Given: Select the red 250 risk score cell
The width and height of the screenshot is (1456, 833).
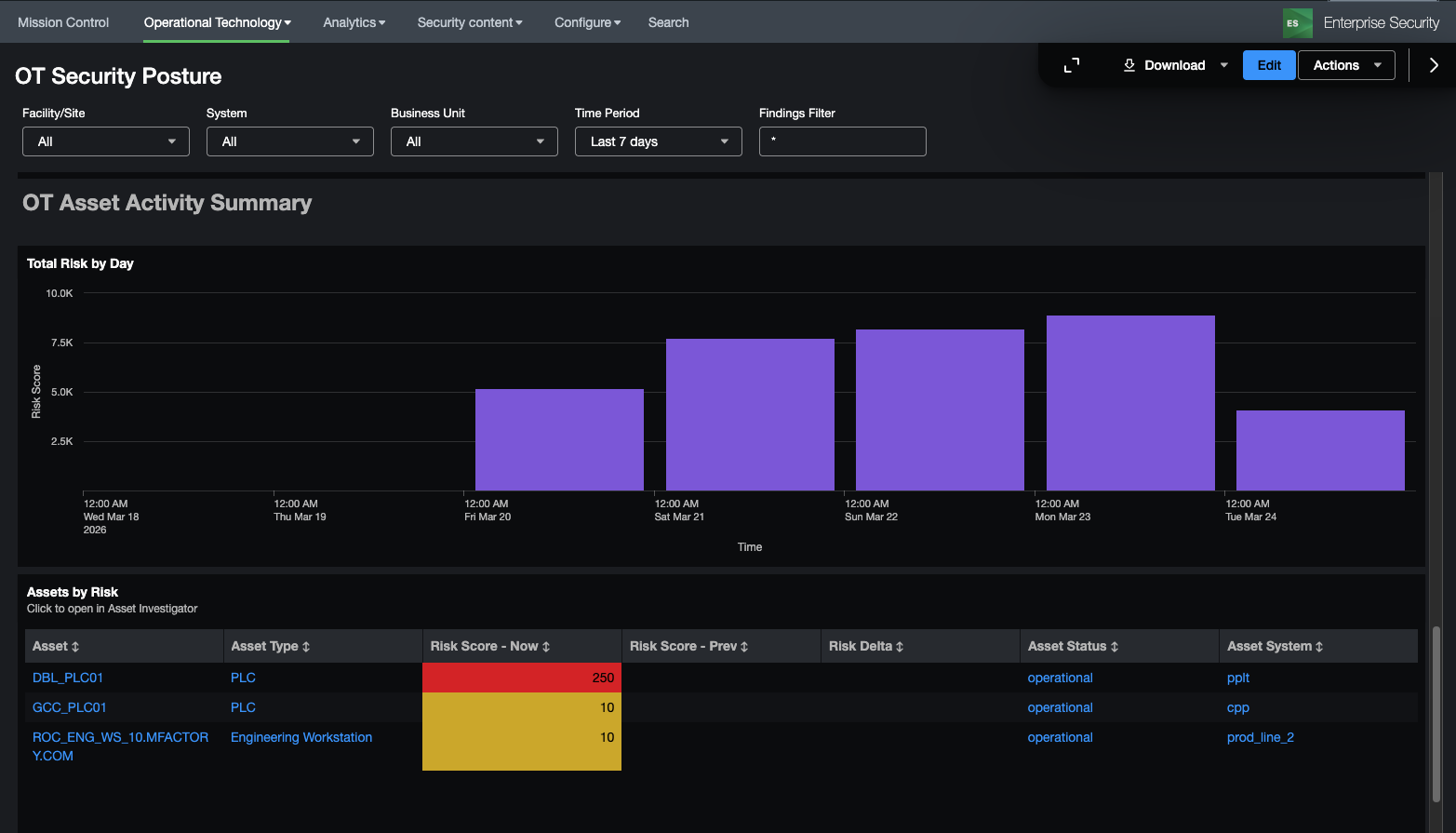Looking at the screenshot, I should 522,678.
